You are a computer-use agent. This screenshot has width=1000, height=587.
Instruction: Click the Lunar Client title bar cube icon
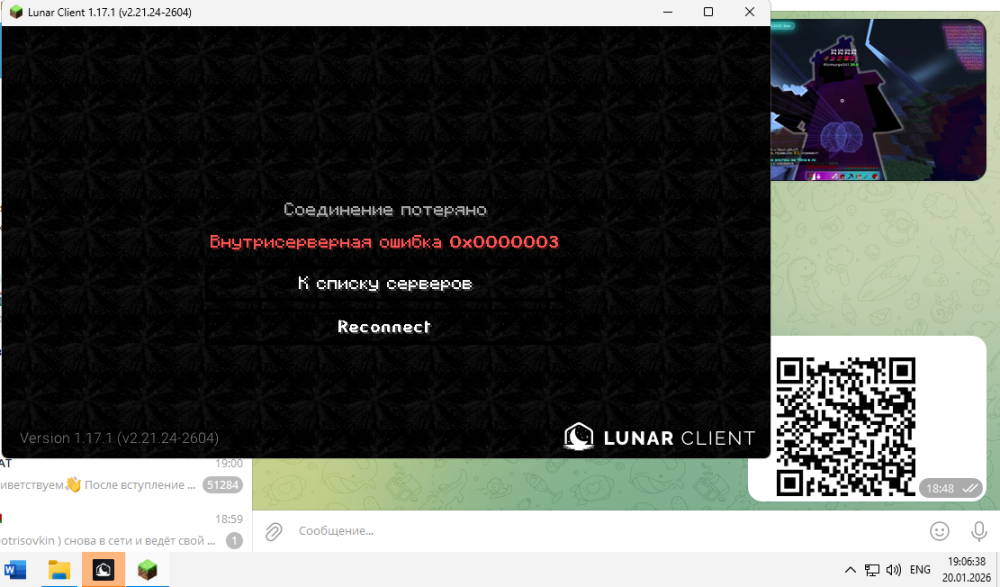(x=16, y=12)
